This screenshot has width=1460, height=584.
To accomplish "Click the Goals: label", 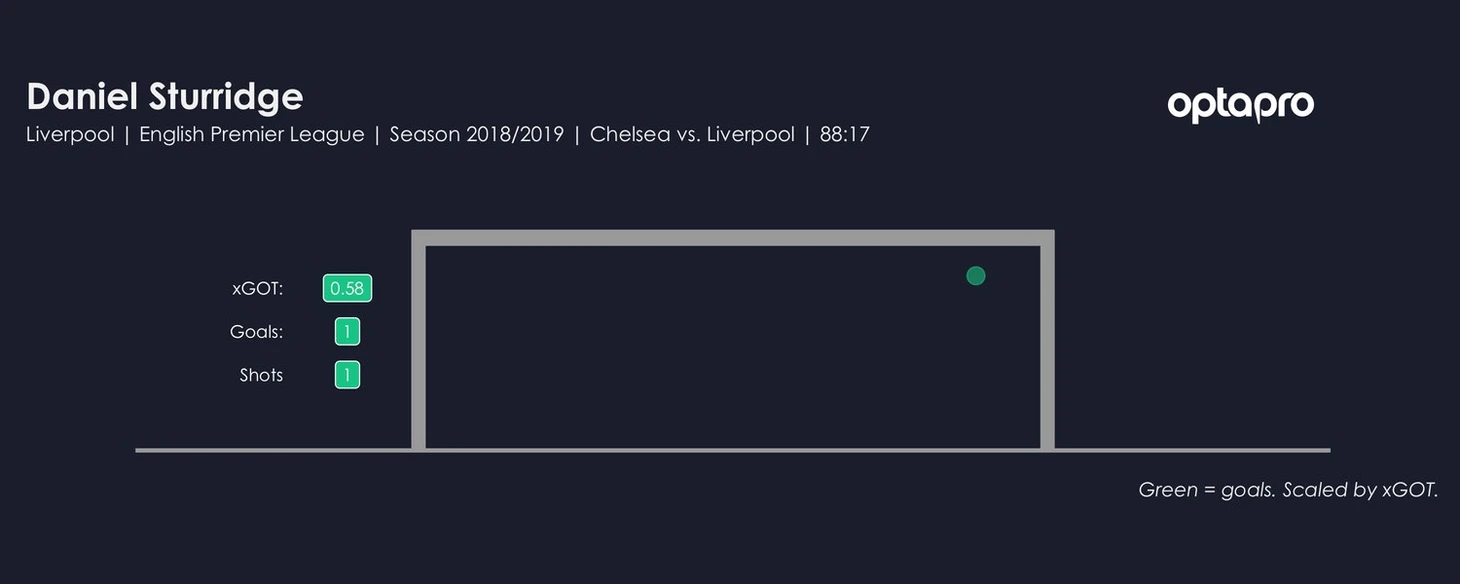I will pyautogui.click(x=257, y=332).
